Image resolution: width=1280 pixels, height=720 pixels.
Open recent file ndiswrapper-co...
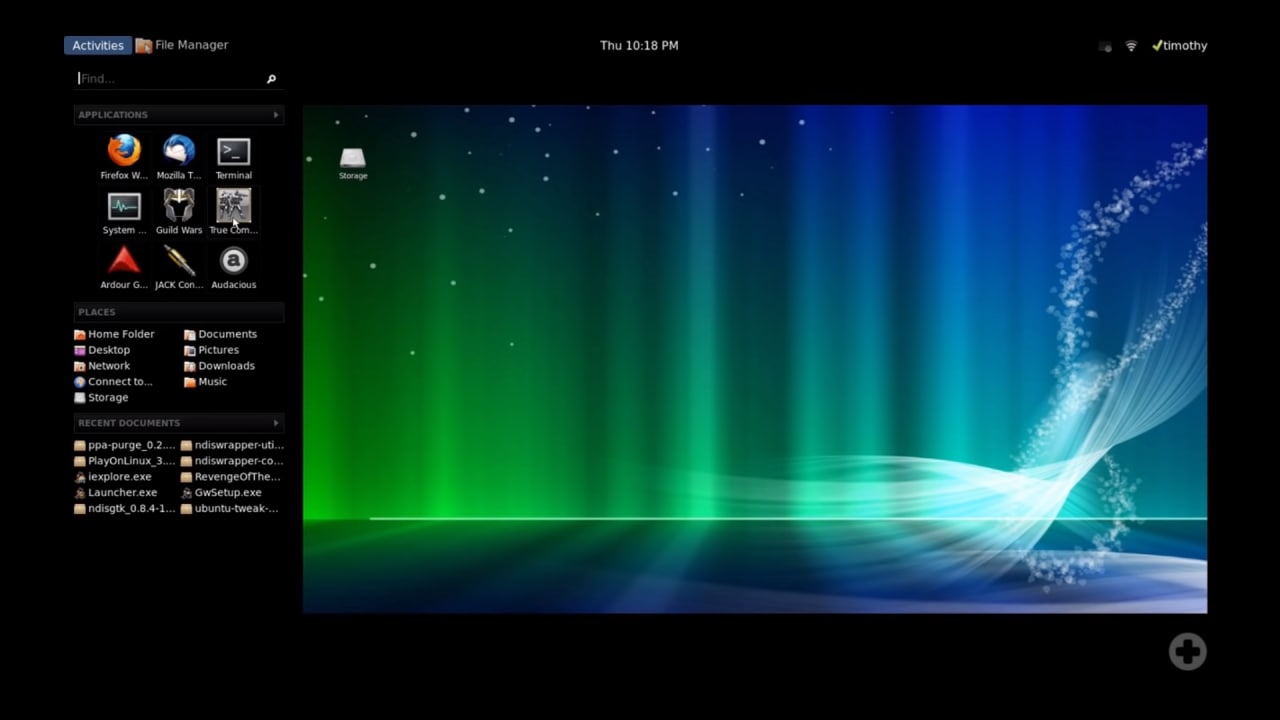click(232, 461)
